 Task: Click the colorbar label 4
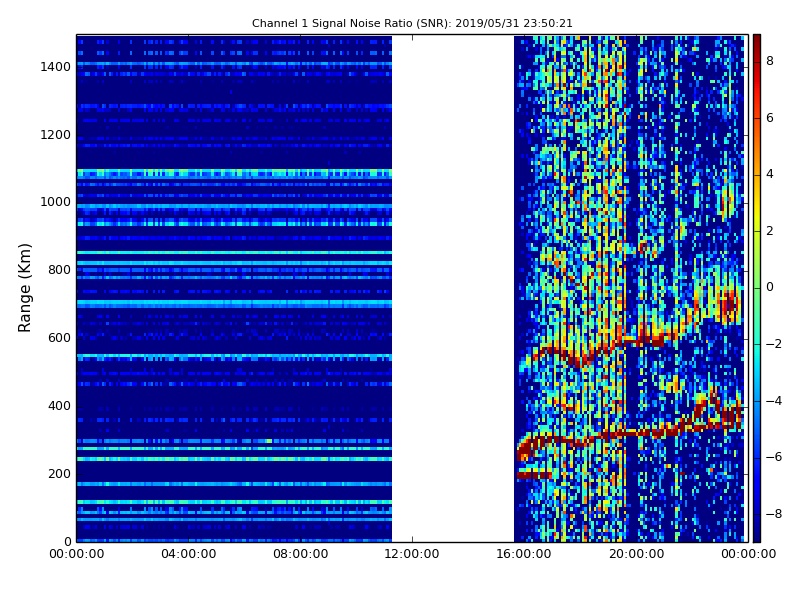point(770,174)
